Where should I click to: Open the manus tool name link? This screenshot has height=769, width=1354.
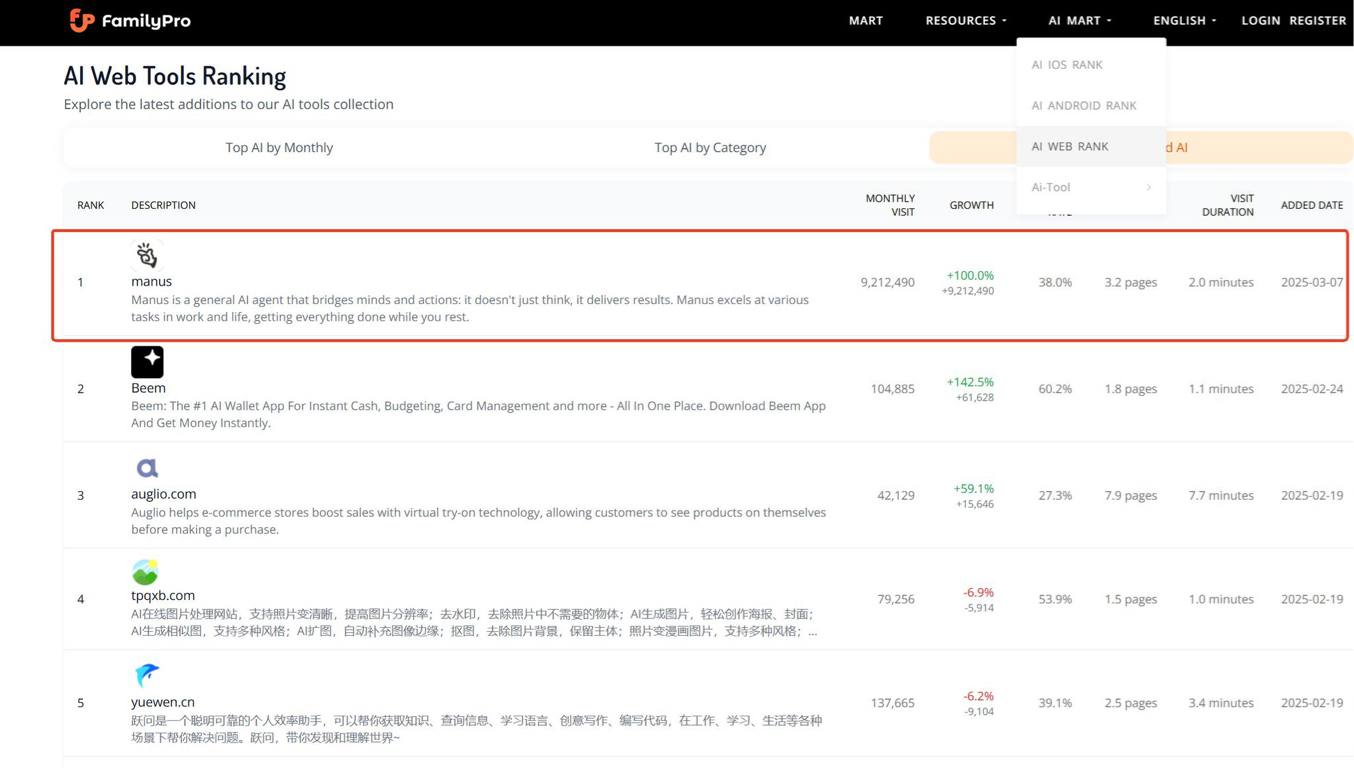(x=151, y=281)
